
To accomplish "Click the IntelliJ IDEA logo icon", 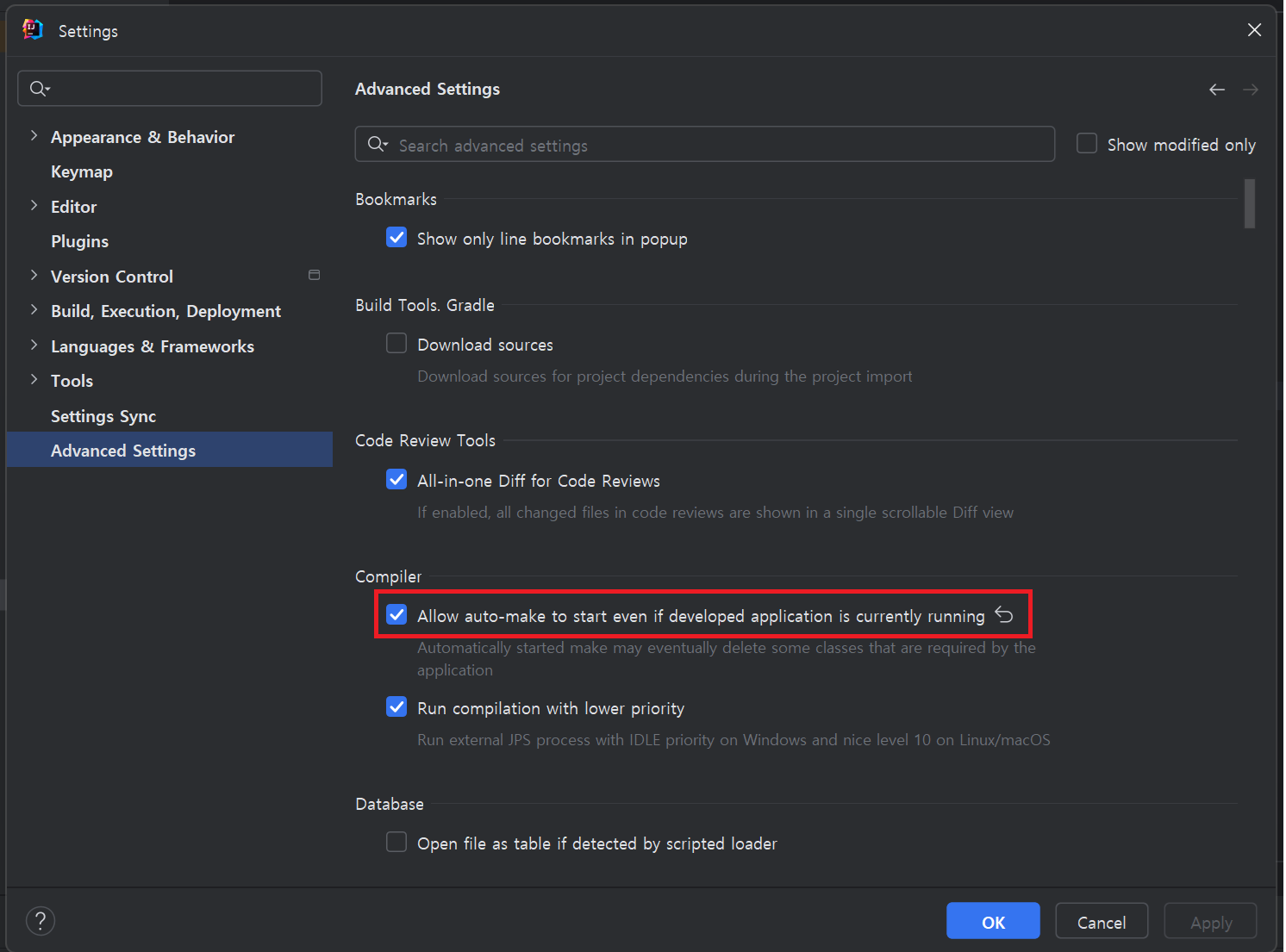I will point(32,28).
